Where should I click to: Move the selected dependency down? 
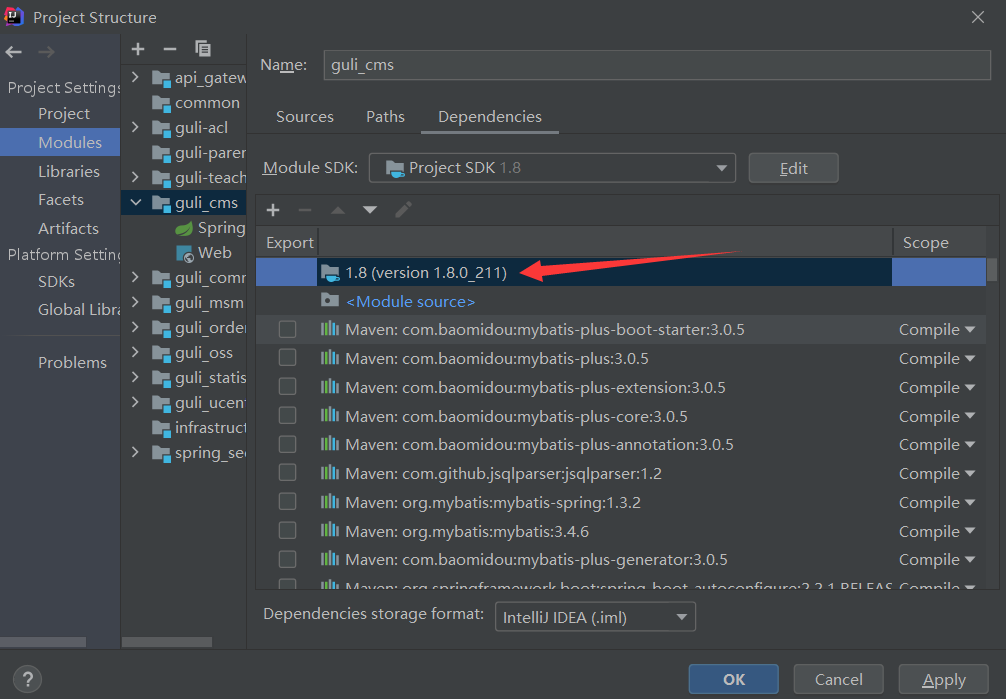(x=369, y=210)
